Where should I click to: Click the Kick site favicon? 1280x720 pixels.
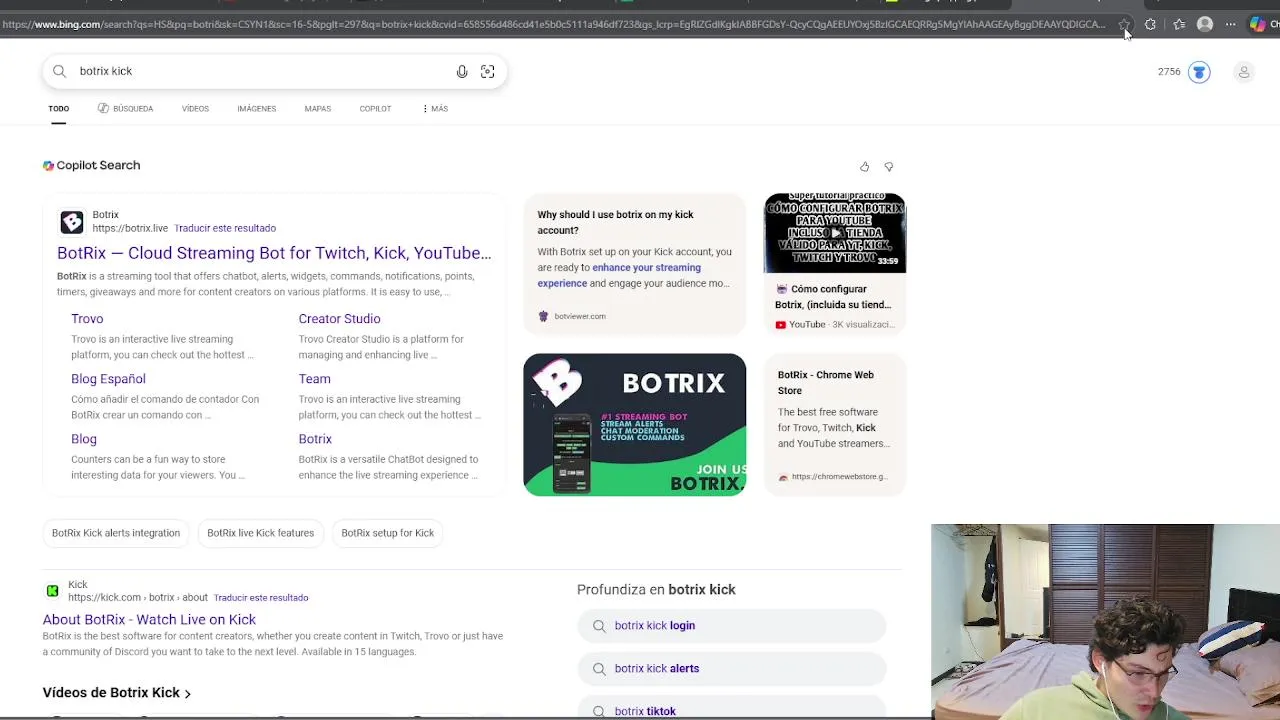(52, 591)
